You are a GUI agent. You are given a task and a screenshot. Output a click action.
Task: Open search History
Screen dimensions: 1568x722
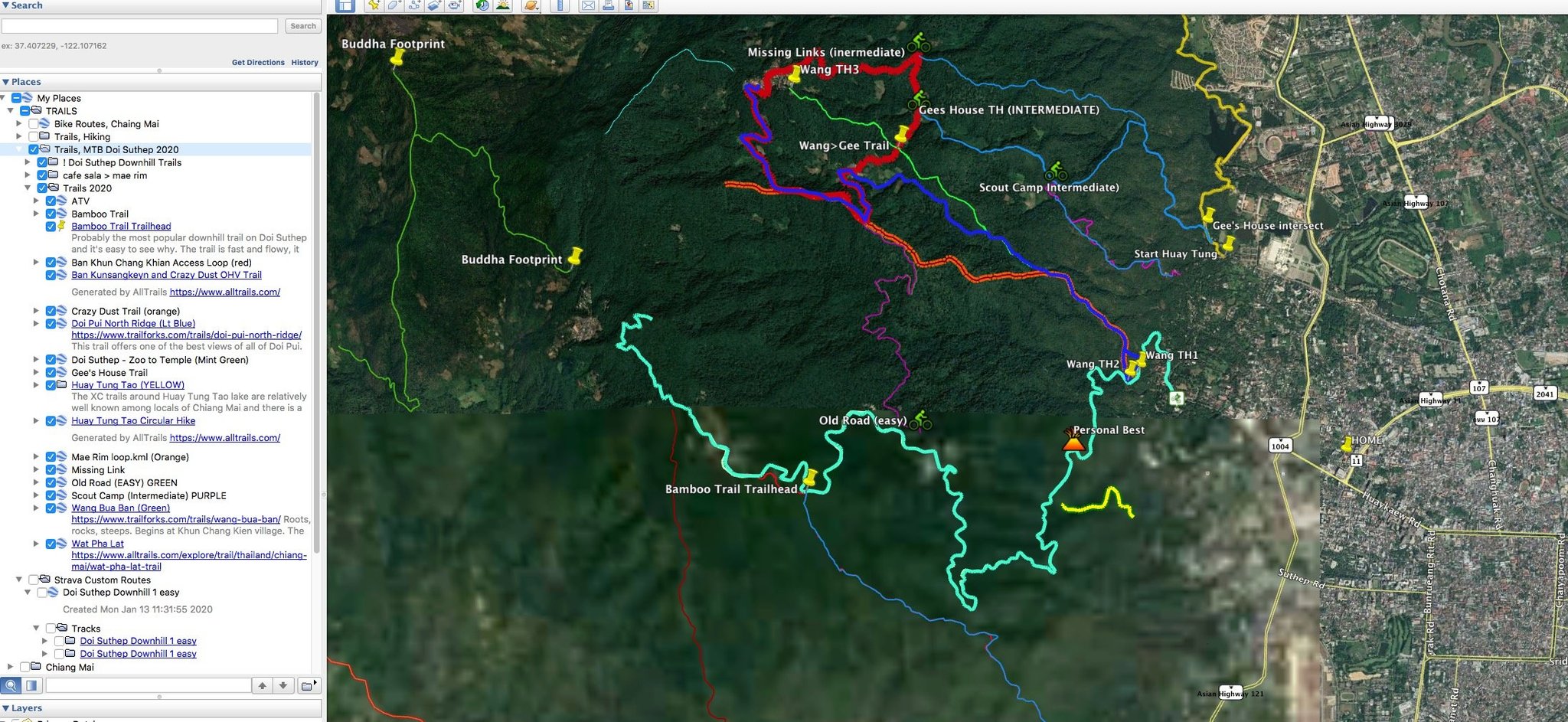(305, 63)
